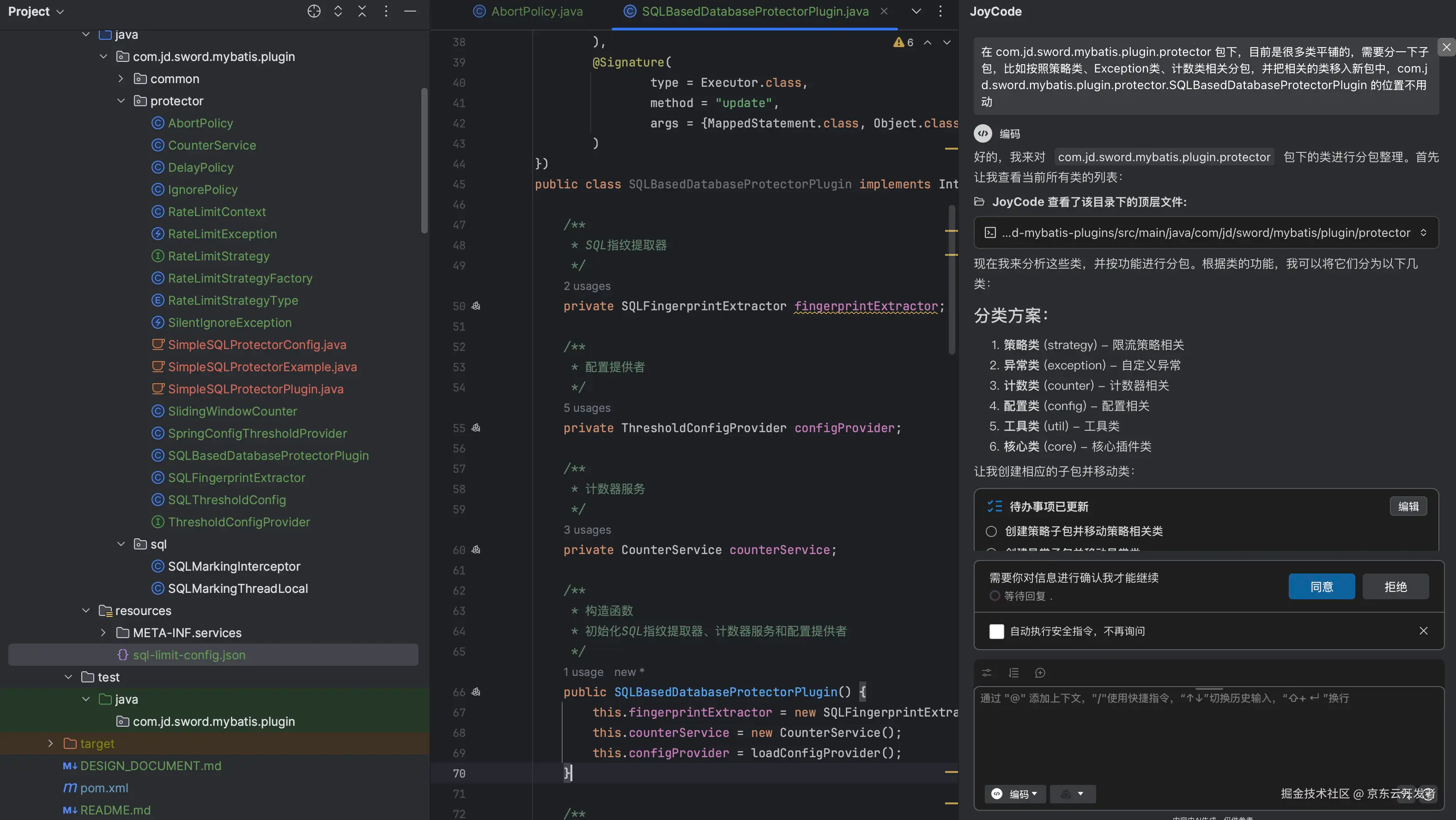Dismiss the auto-execute option with the X

point(1423,631)
